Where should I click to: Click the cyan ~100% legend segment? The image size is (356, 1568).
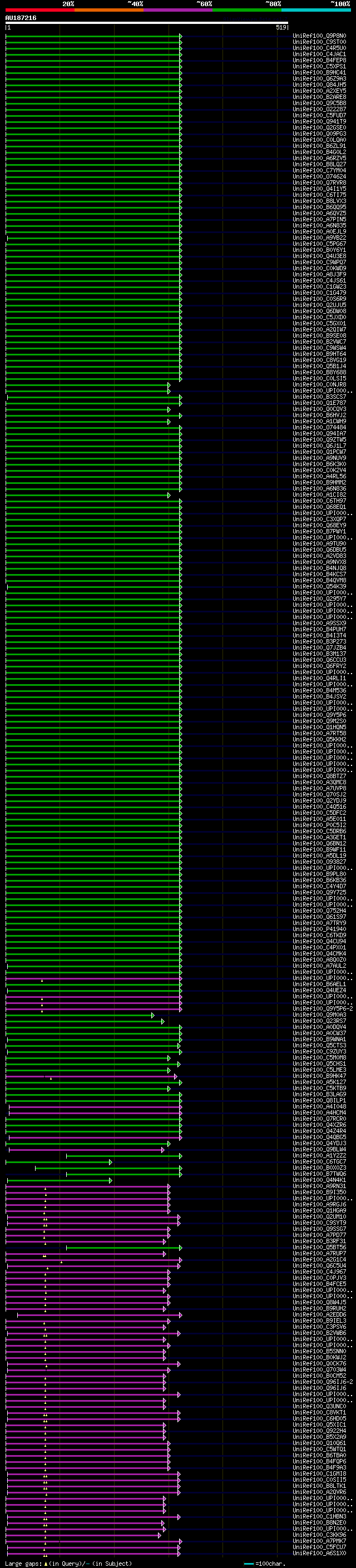[x=317, y=9]
